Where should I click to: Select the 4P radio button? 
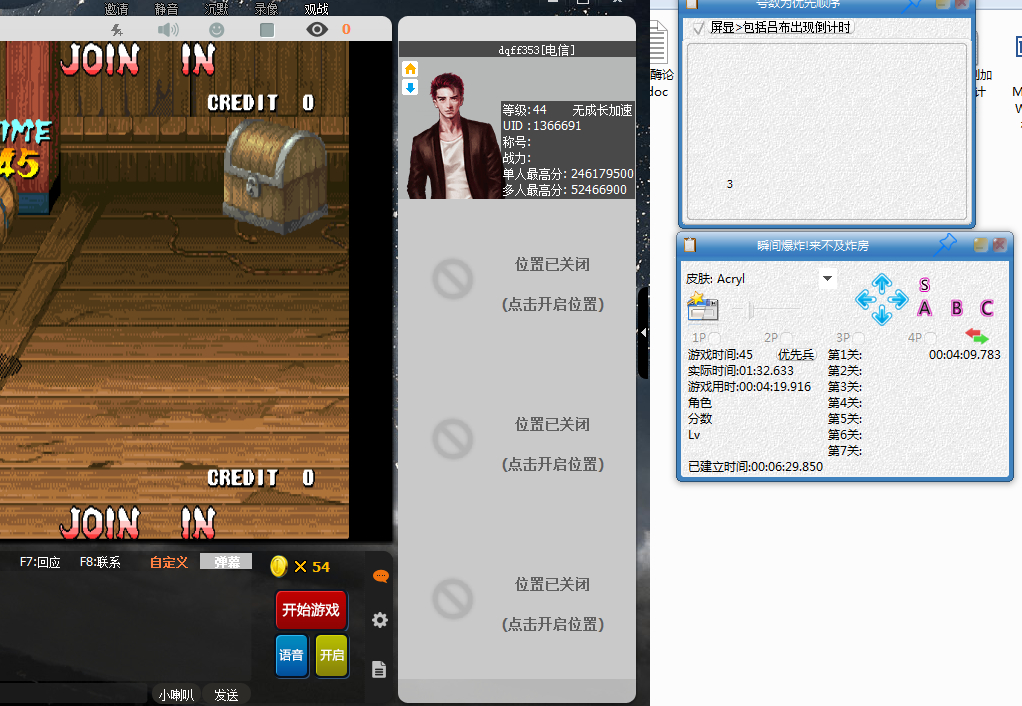coord(930,338)
